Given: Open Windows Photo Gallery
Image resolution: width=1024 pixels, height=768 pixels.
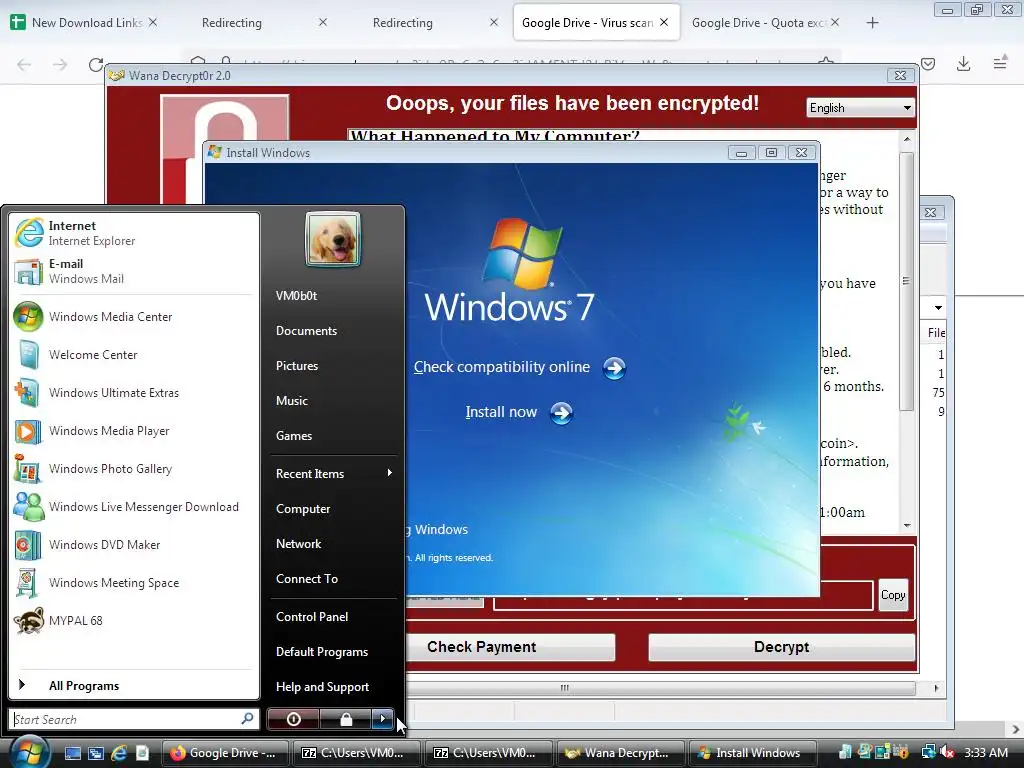Looking at the screenshot, I should 134,469.
